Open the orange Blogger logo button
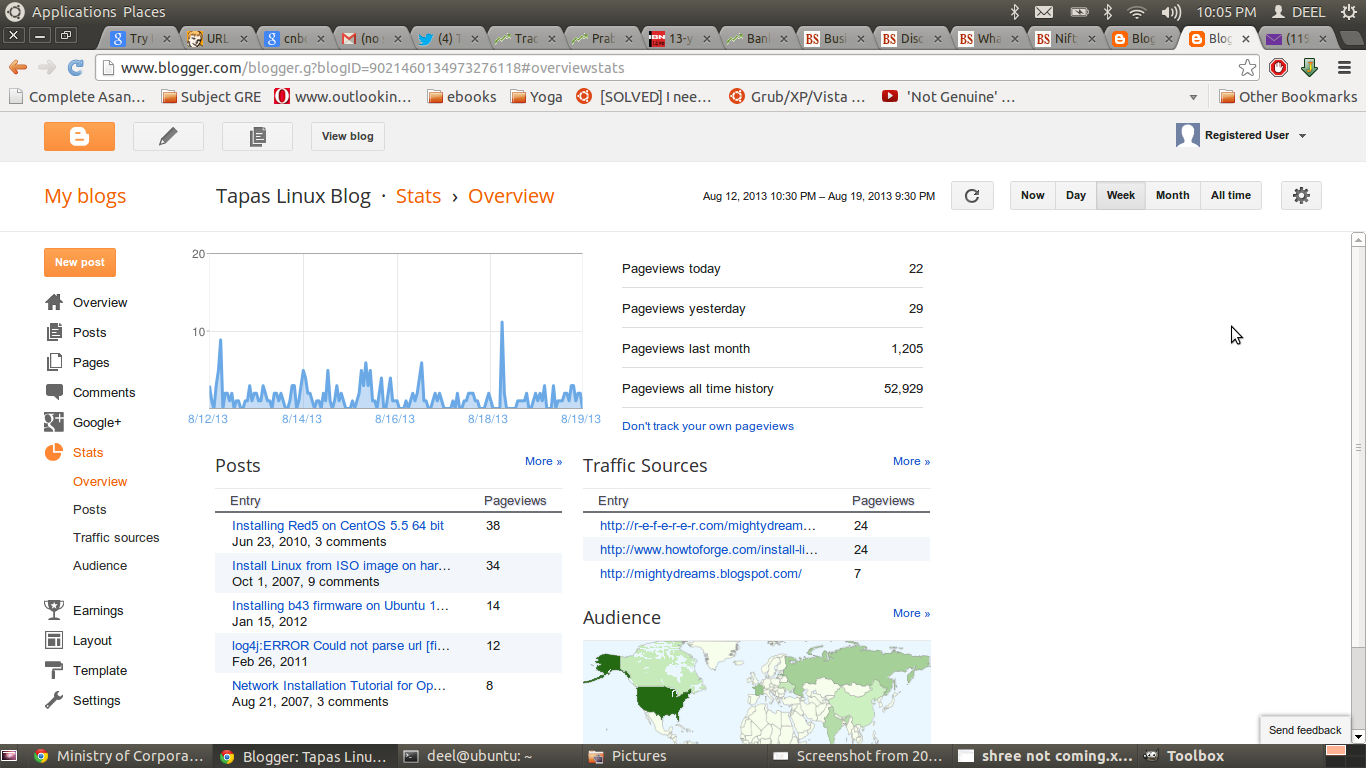Image resolution: width=1366 pixels, height=768 pixels. pyautogui.click(x=79, y=136)
